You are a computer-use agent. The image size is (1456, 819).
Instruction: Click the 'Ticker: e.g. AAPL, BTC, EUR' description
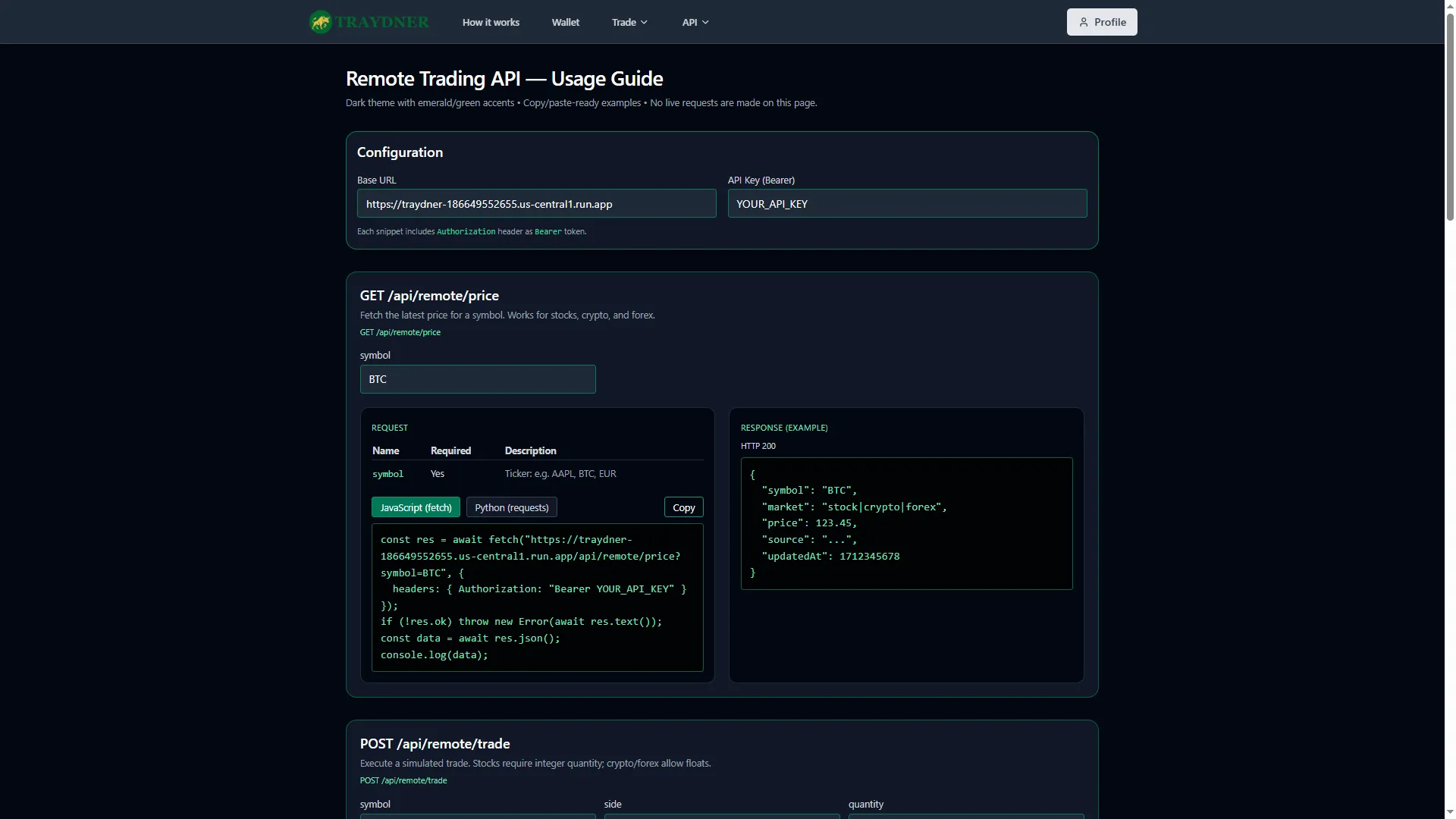(x=560, y=474)
